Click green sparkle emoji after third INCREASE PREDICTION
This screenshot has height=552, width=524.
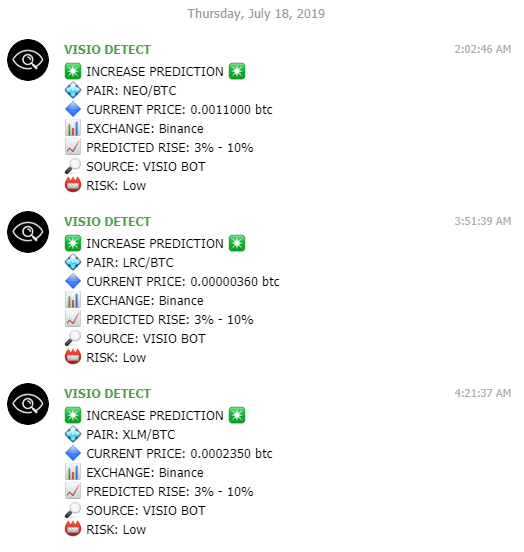click(237, 415)
